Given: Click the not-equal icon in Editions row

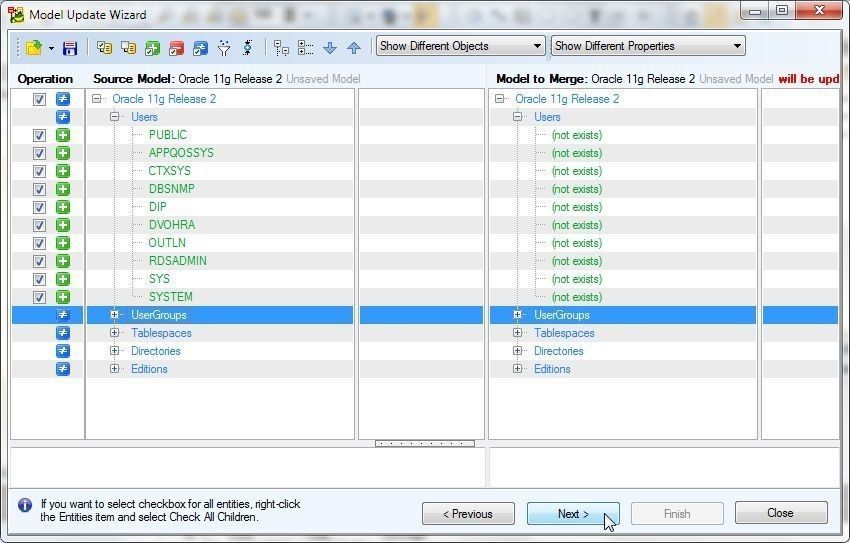Looking at the screenshot, I should (63, 369).
